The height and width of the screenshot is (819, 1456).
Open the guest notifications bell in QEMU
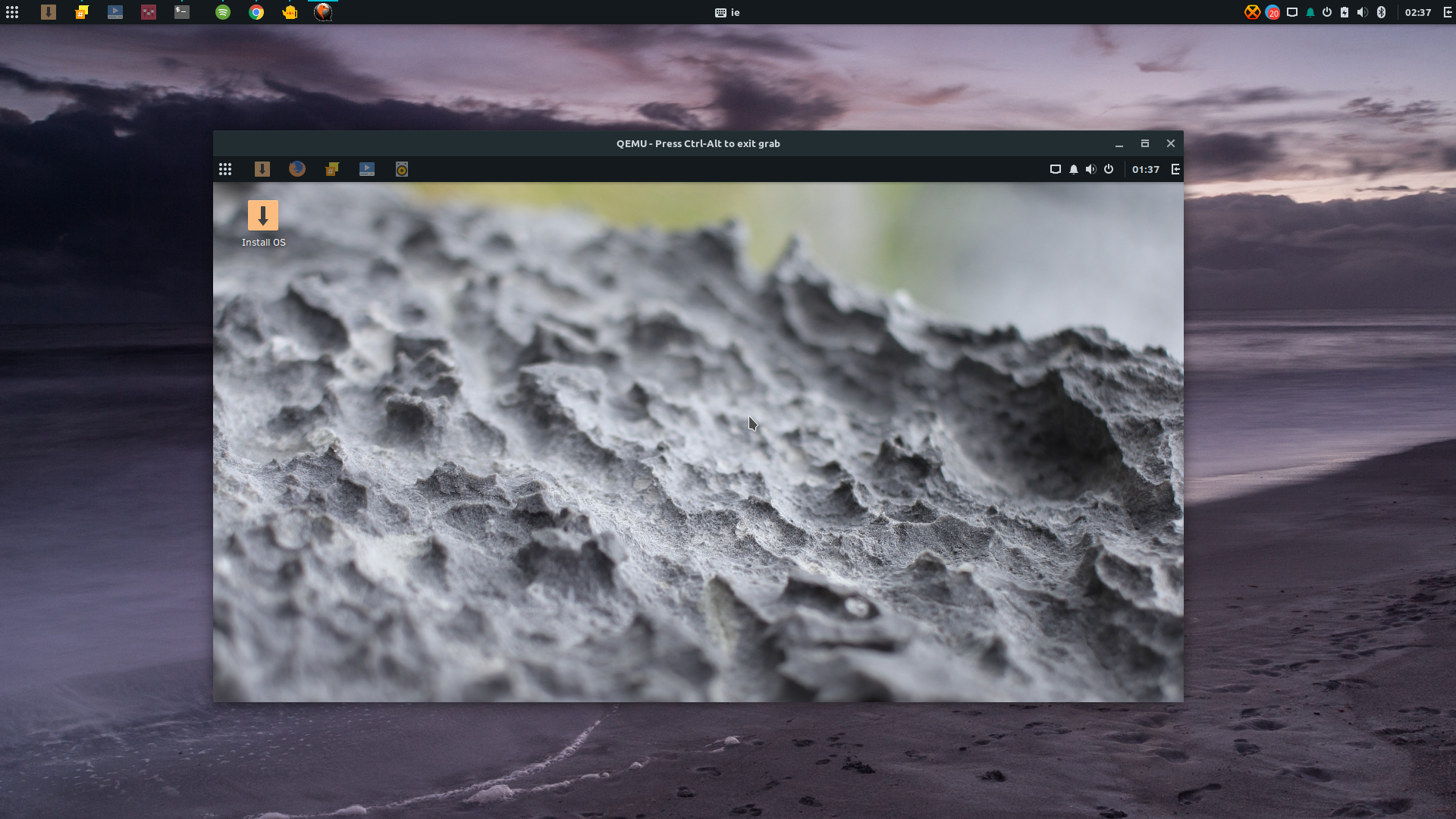(x=1074, y=169)
